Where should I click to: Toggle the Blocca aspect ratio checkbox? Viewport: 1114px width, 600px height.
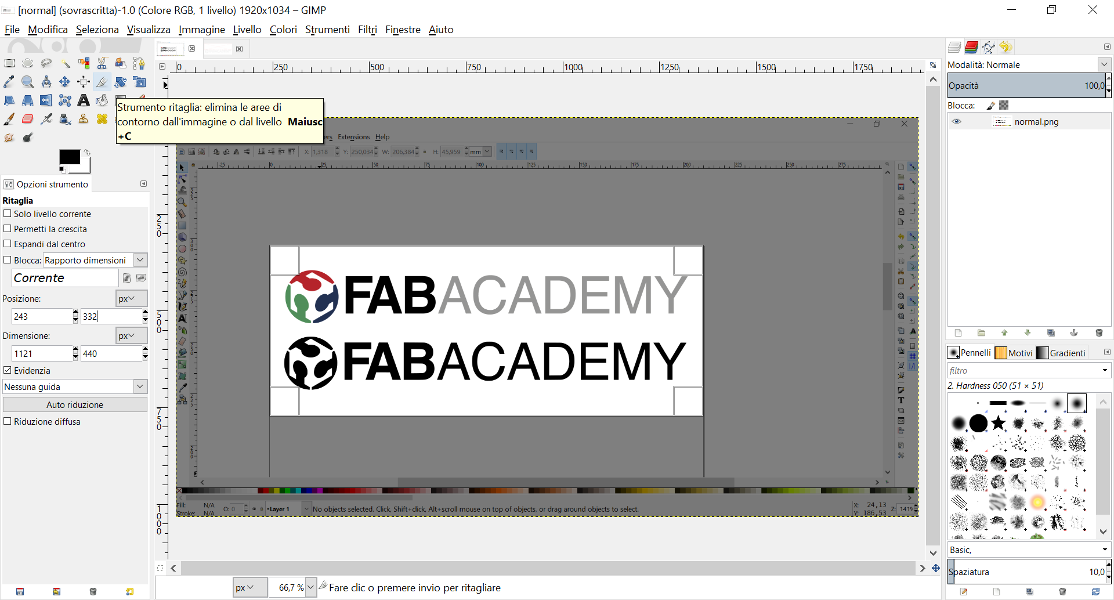[x=7, y=260]
